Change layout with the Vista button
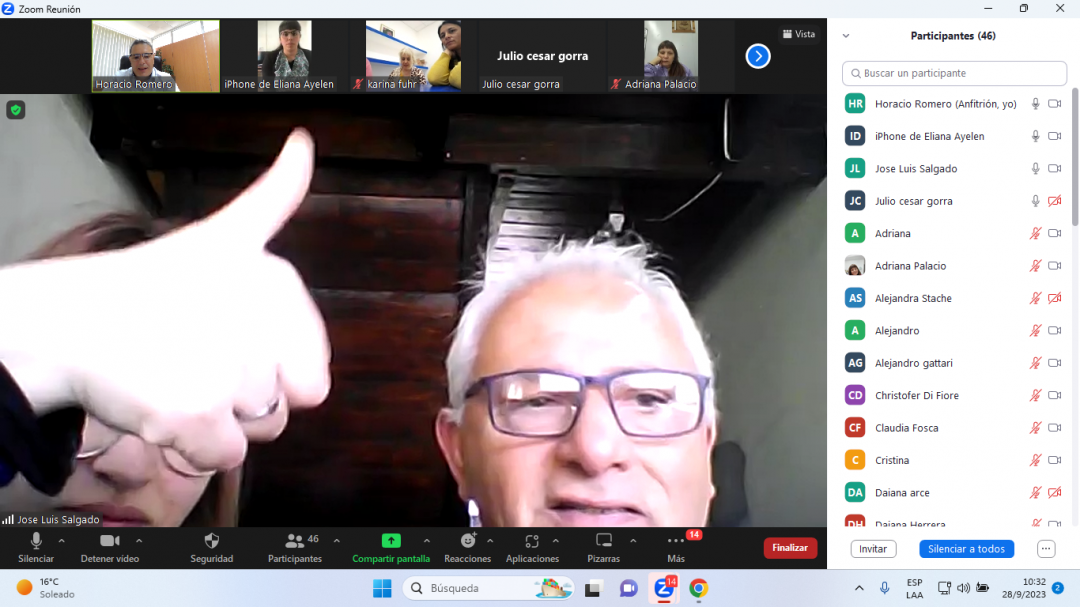Image resolution: width=1080 pixels, height=607 pixels. tap(799, 34)
